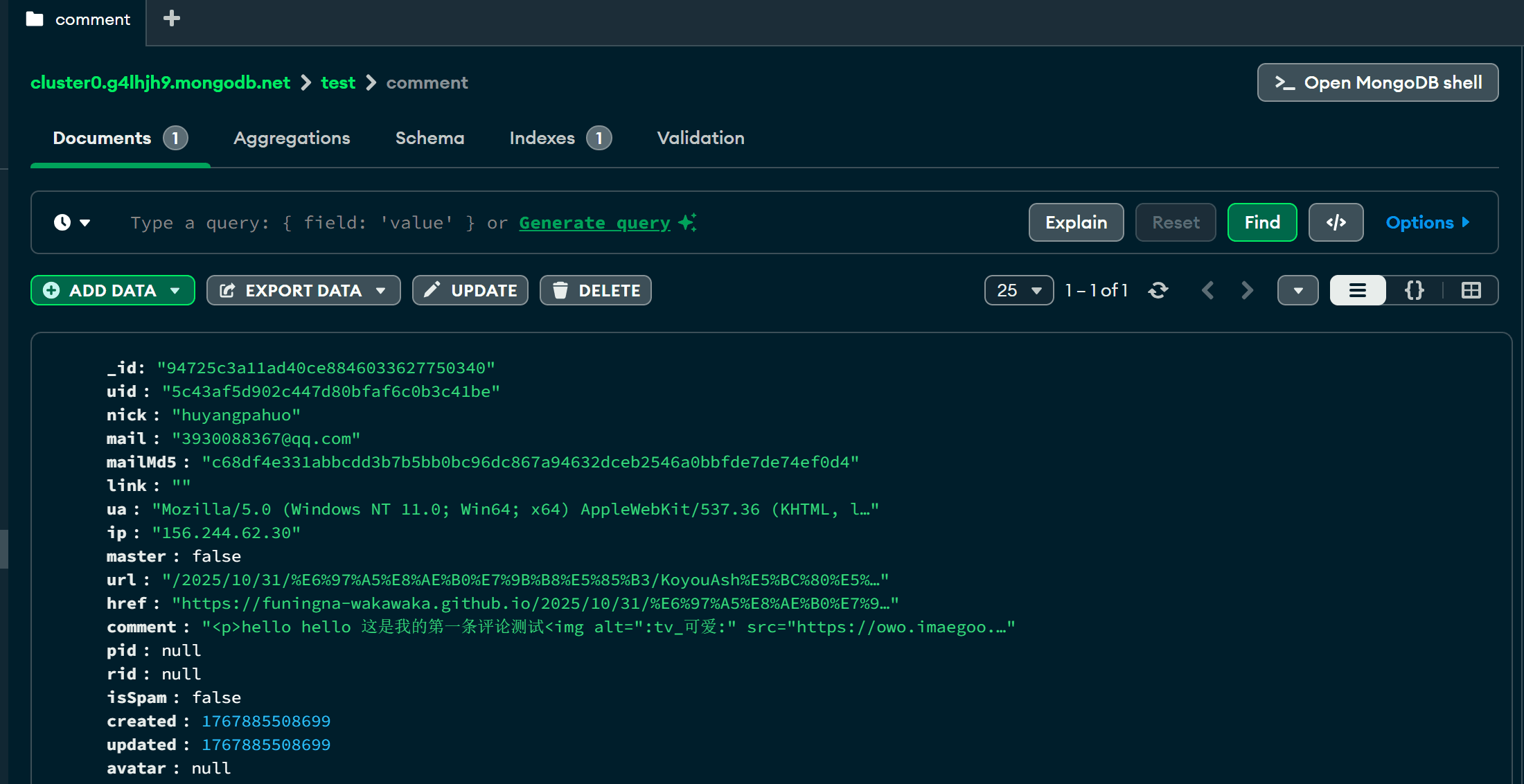Image resolution: width=1524 pixels, height=784 pixels.
Task: Expand ADD DATA dropdown
Action: pyautogui.click(x=175, y=290)
